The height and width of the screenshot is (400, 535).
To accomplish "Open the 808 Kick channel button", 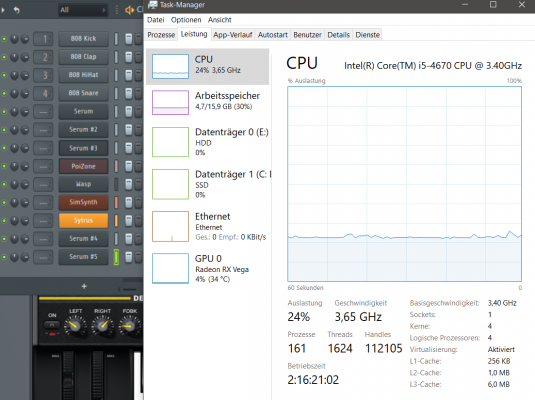I will [83, 39].
